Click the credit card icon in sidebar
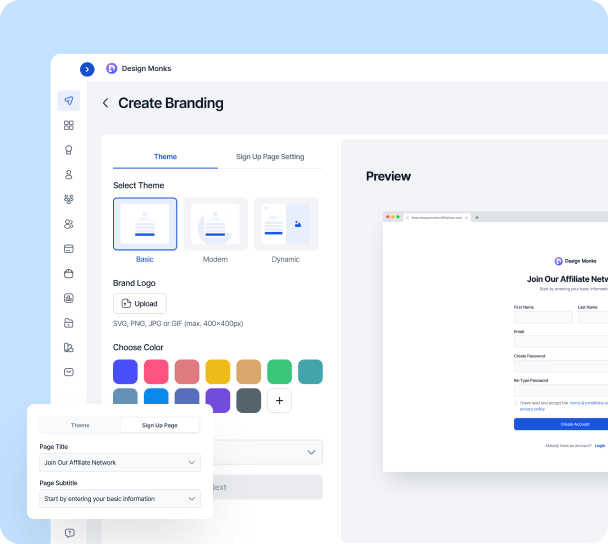Viewport: 608px width, 544px height. tap(68, 249)
